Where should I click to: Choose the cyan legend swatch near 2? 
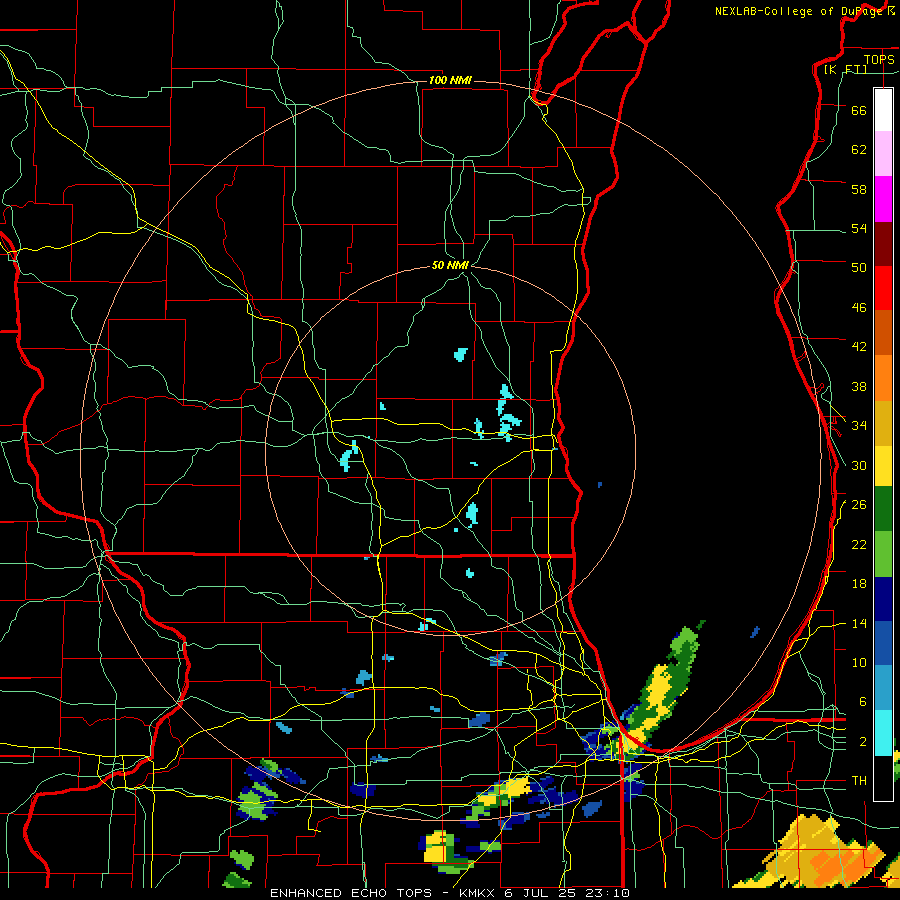(883, 733)
